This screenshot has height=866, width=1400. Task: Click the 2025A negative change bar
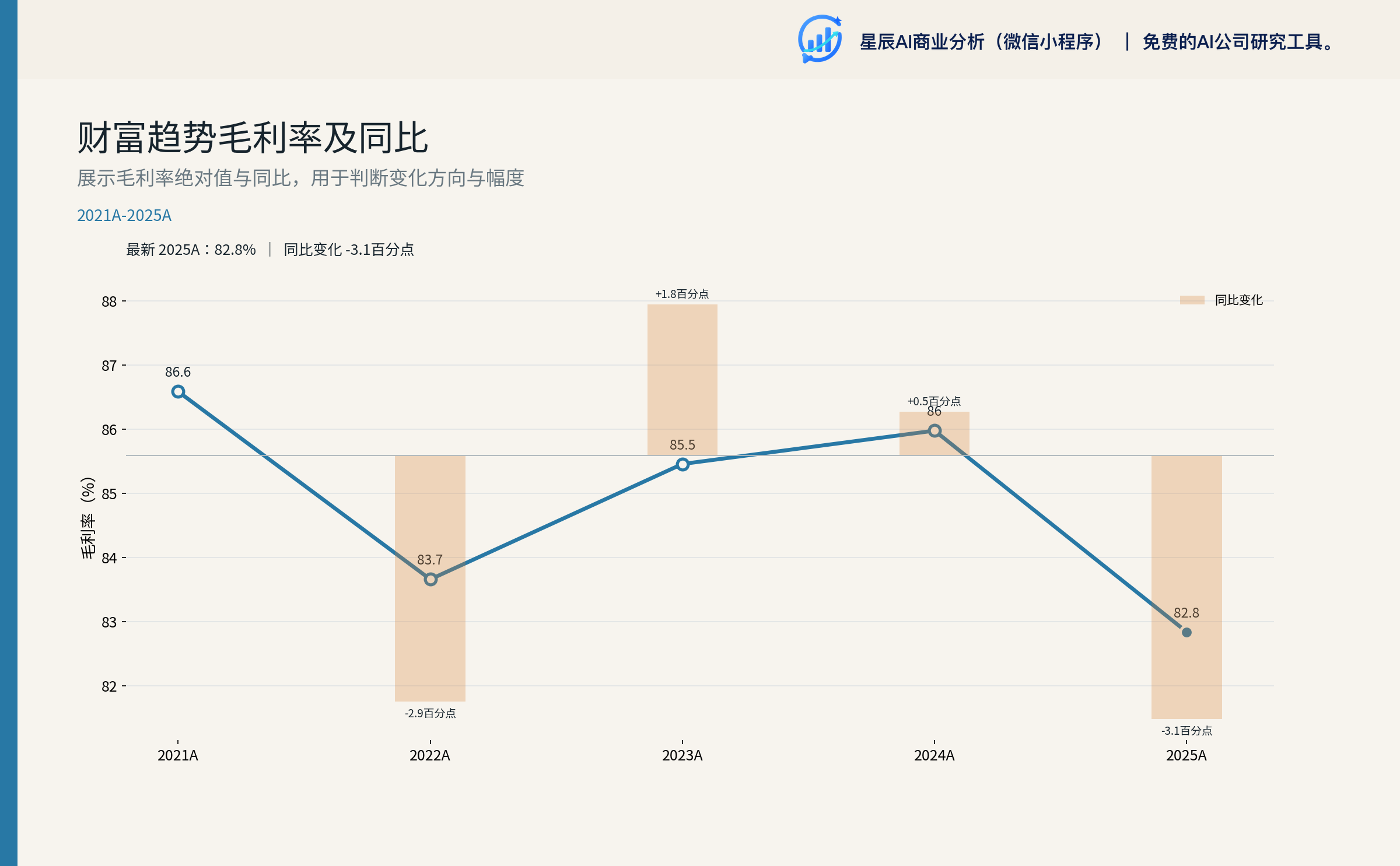(x=1186, y=587)
